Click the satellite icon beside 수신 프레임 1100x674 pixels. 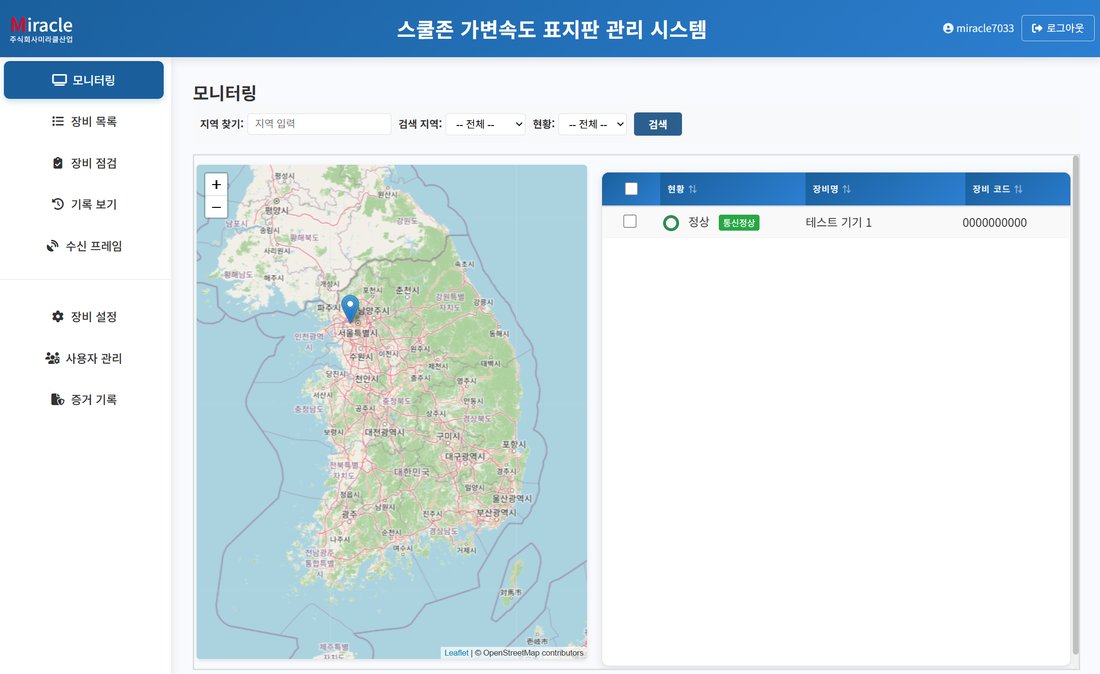(x=53, y=245)
